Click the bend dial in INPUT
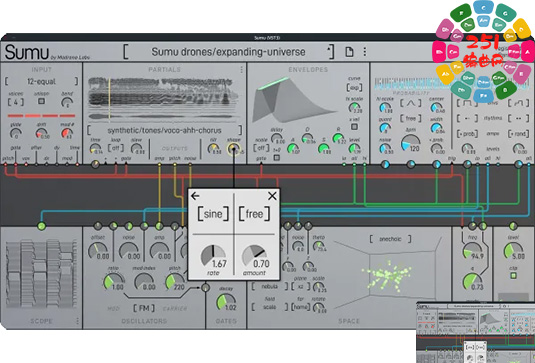The image size is (535, 363). tap(67, 102)
